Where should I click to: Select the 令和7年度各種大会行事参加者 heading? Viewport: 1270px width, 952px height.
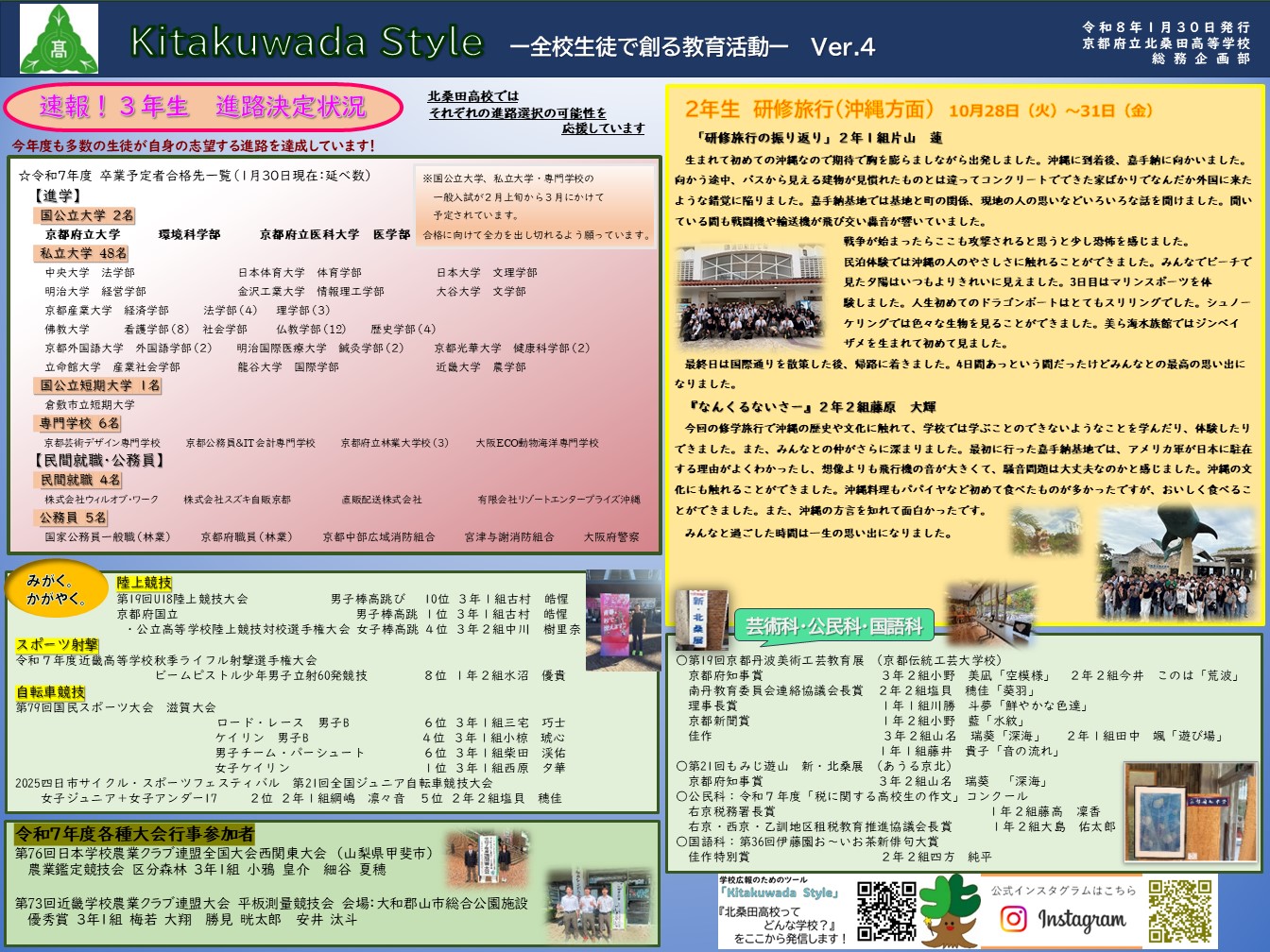pos(134,834)
